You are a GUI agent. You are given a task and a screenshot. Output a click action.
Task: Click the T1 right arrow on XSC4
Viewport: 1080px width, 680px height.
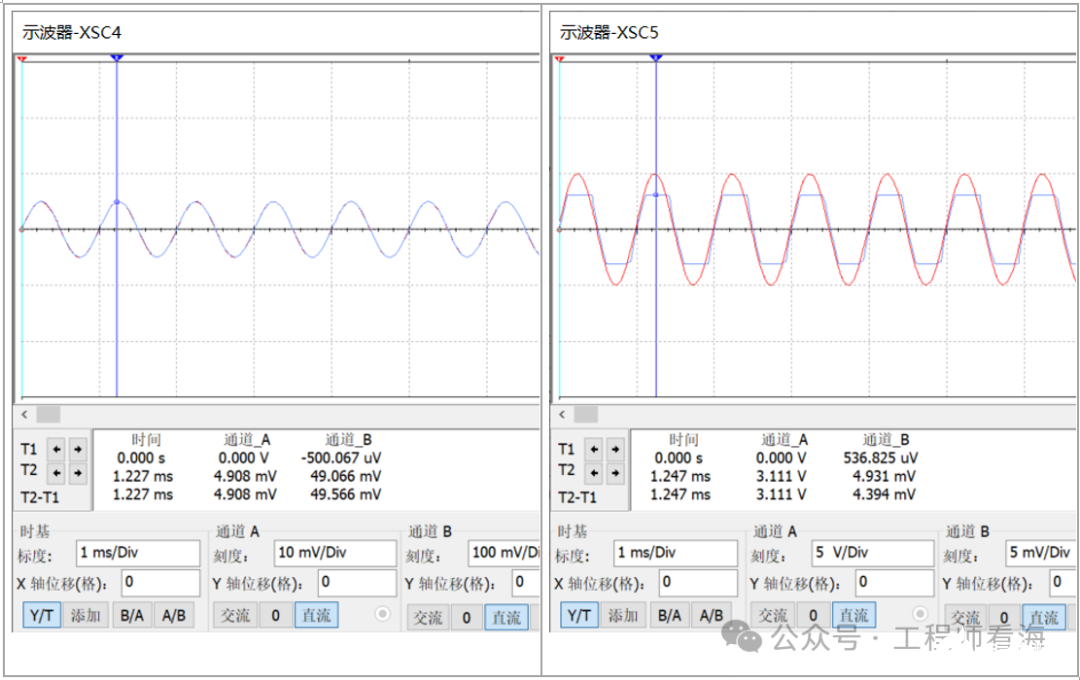tap(77, 450)
